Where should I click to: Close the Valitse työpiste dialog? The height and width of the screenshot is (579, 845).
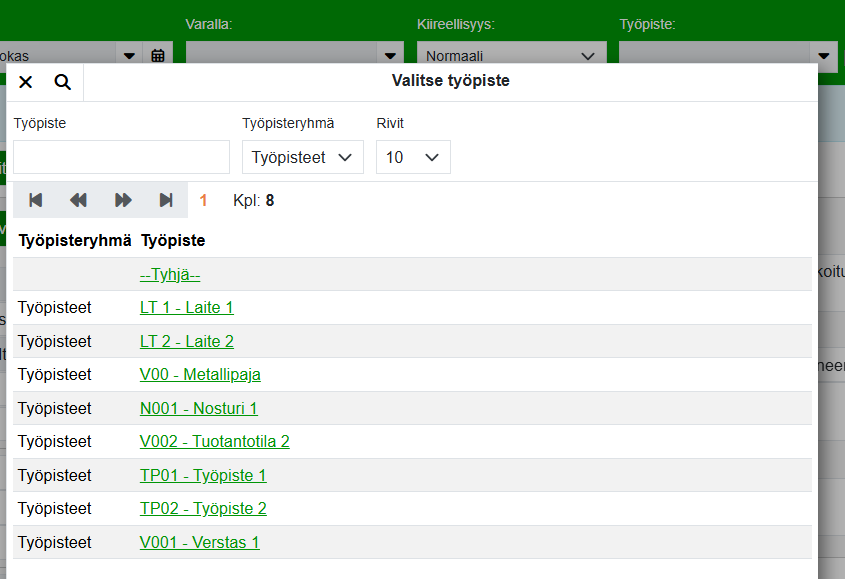(x=26, y=82)
